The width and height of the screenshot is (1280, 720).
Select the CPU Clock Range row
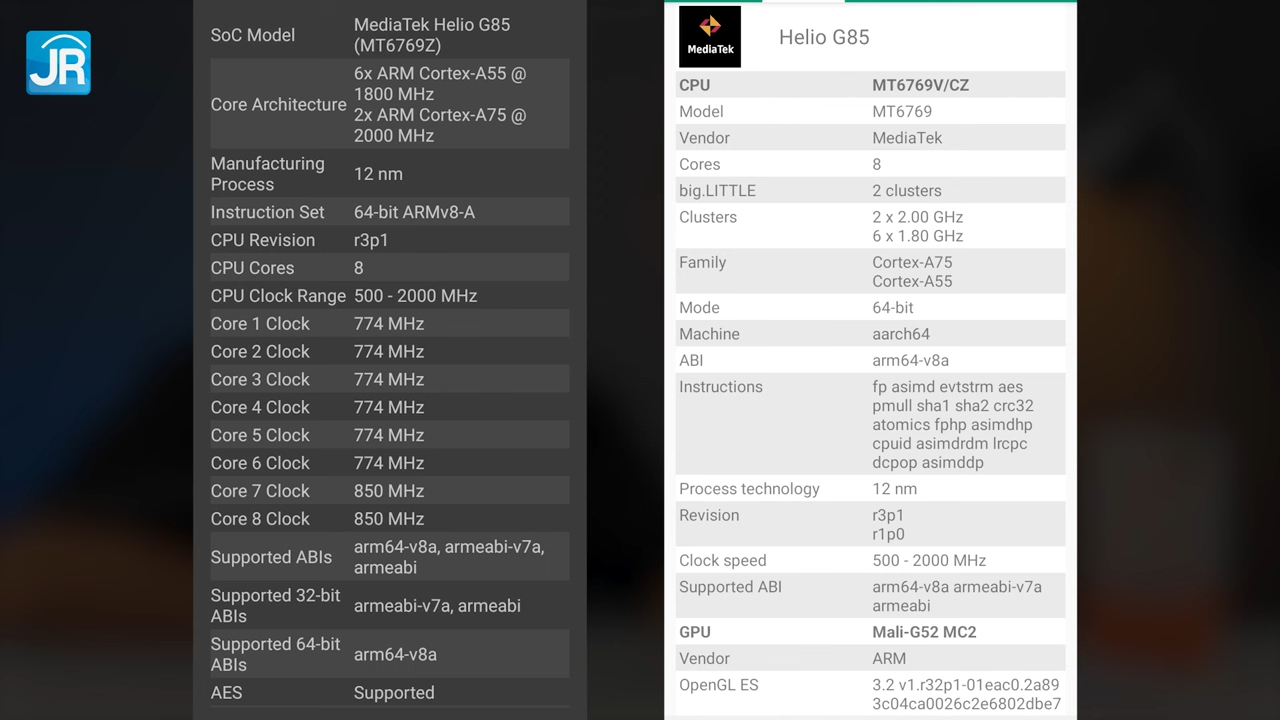point(389,296)
